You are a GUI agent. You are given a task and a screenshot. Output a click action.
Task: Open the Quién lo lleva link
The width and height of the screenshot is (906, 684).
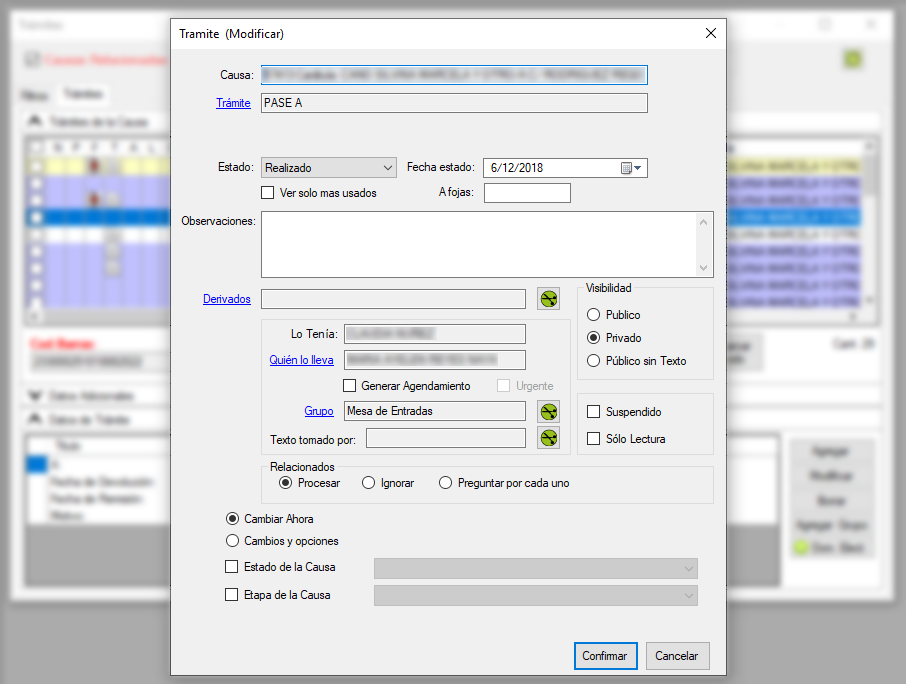pos(301,361)
